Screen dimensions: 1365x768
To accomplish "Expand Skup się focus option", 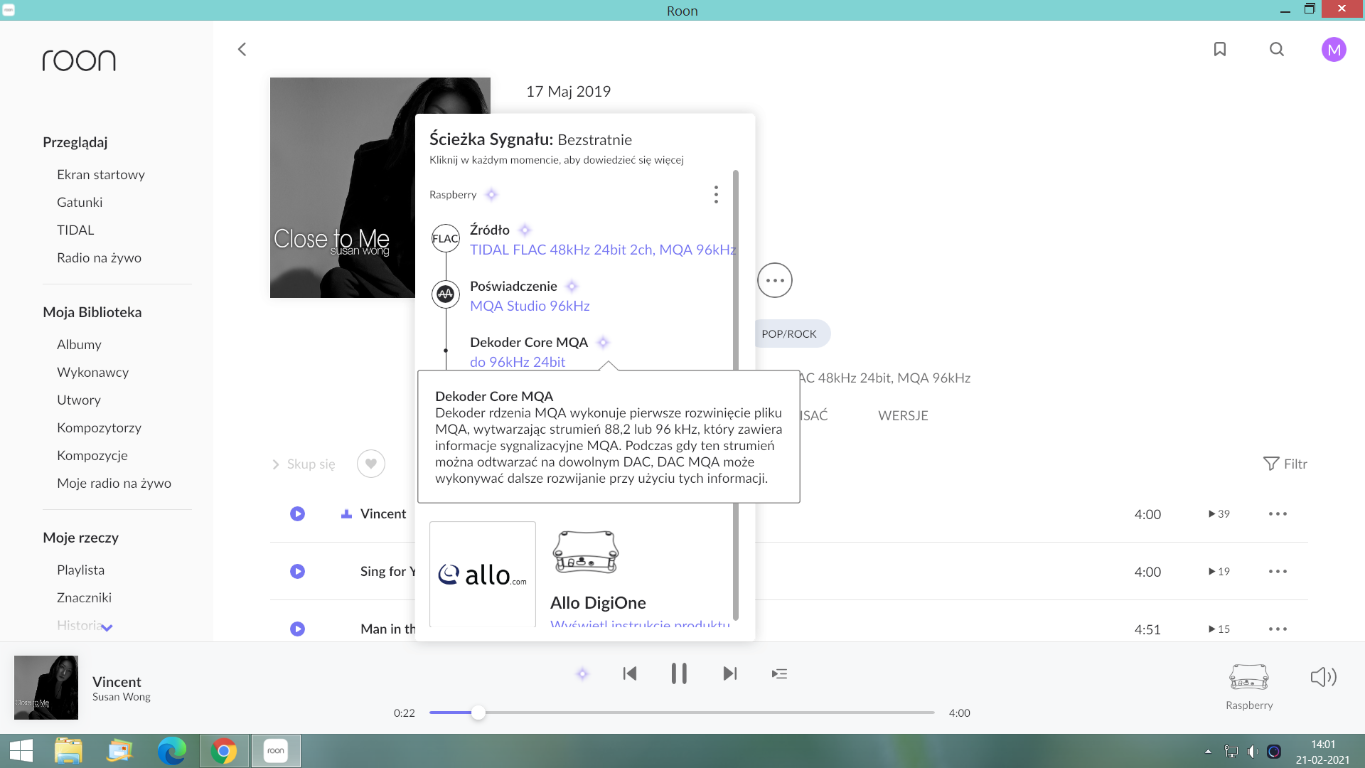I will pyautogui.click(x=303, y=464).
